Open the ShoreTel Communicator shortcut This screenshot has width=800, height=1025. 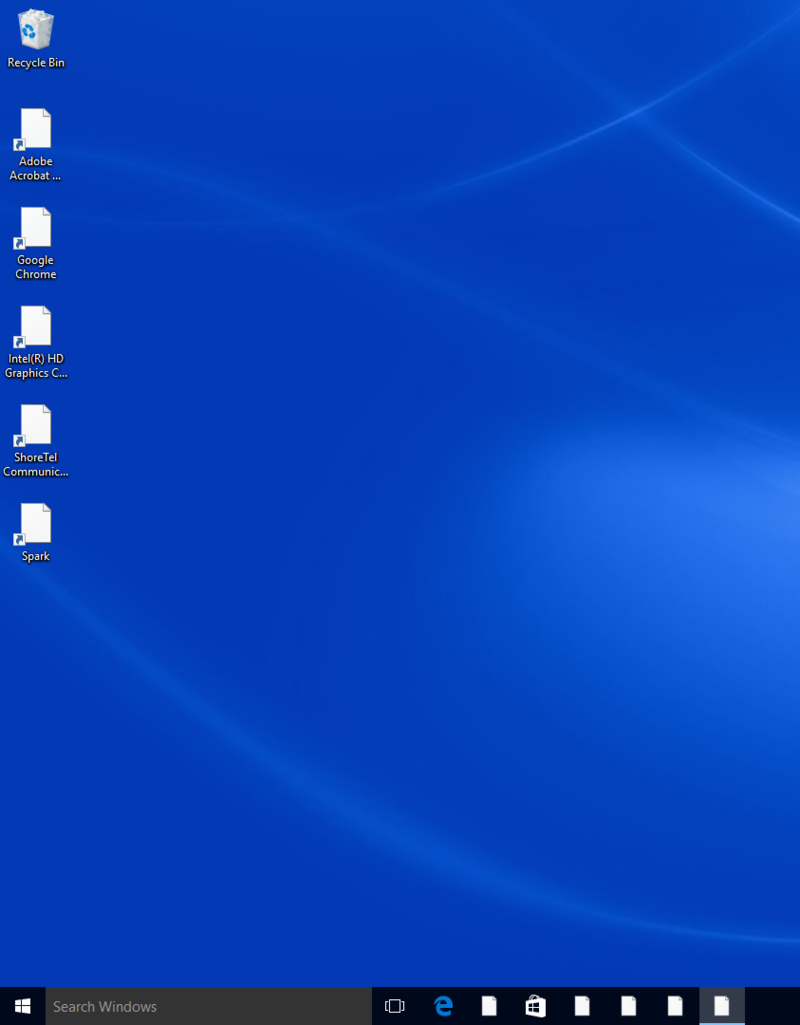[35, 425]
